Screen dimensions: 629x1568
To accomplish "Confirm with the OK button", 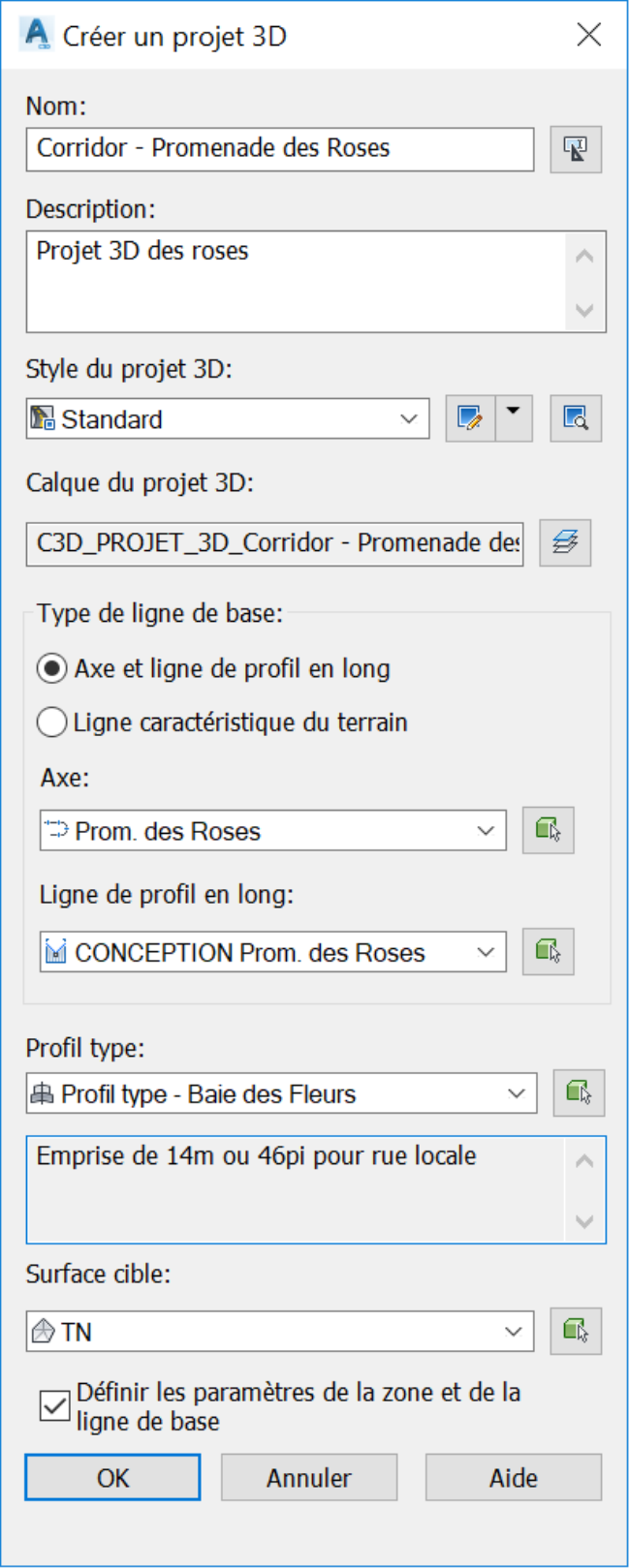I will pos(112,1478).
